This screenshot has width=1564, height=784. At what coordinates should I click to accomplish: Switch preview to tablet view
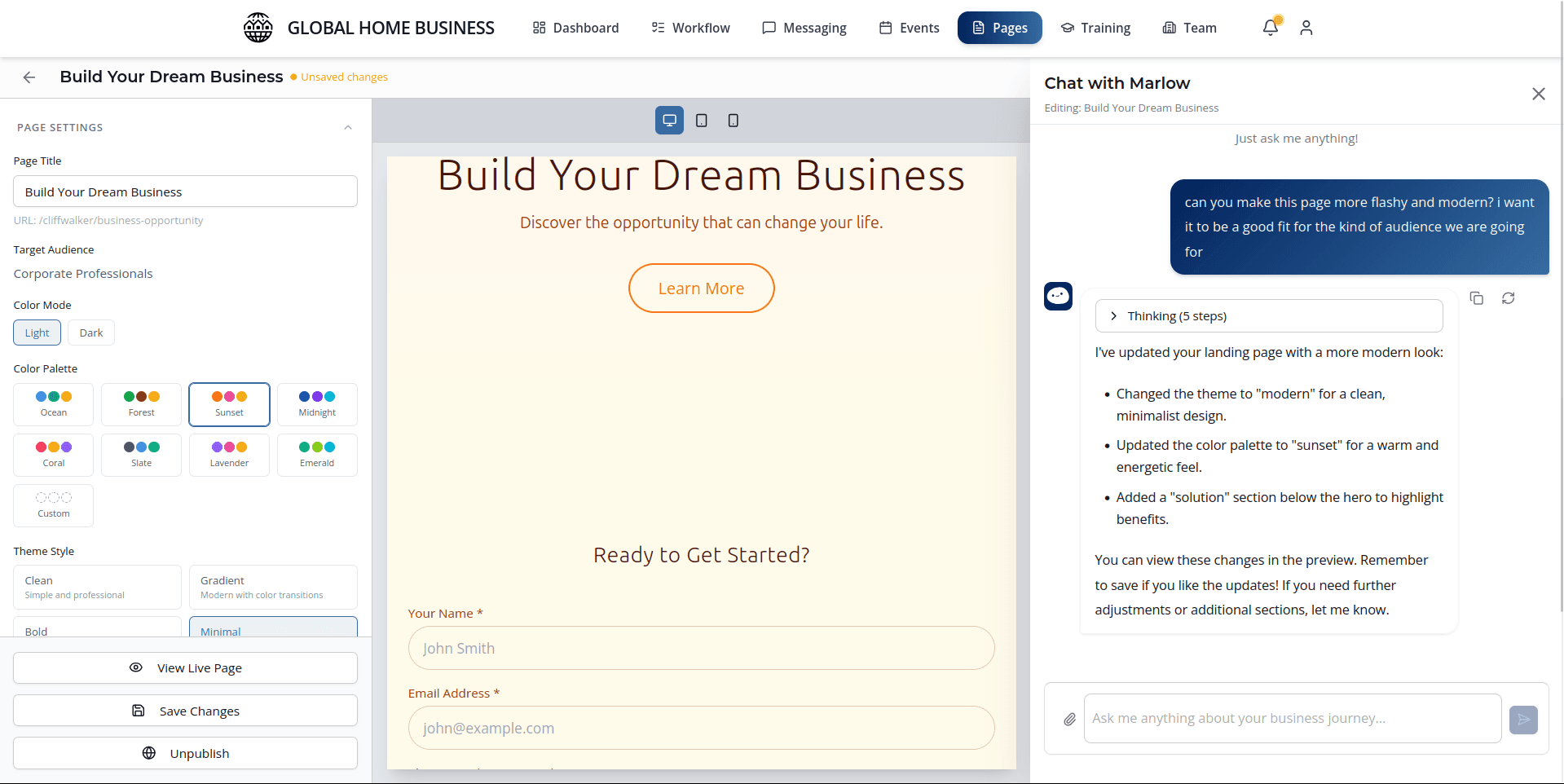[701, 120]
